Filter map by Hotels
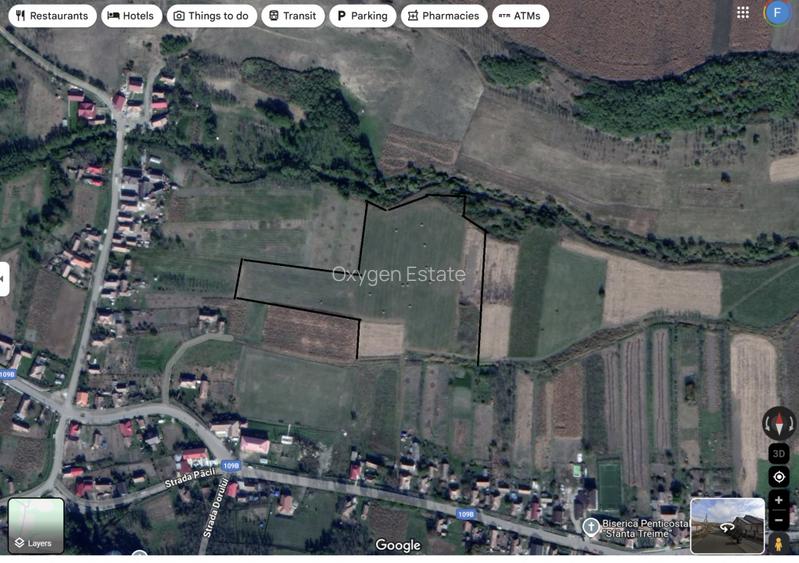Image resolution: width=799 pixels, height=563 pixels. point(131,16)
